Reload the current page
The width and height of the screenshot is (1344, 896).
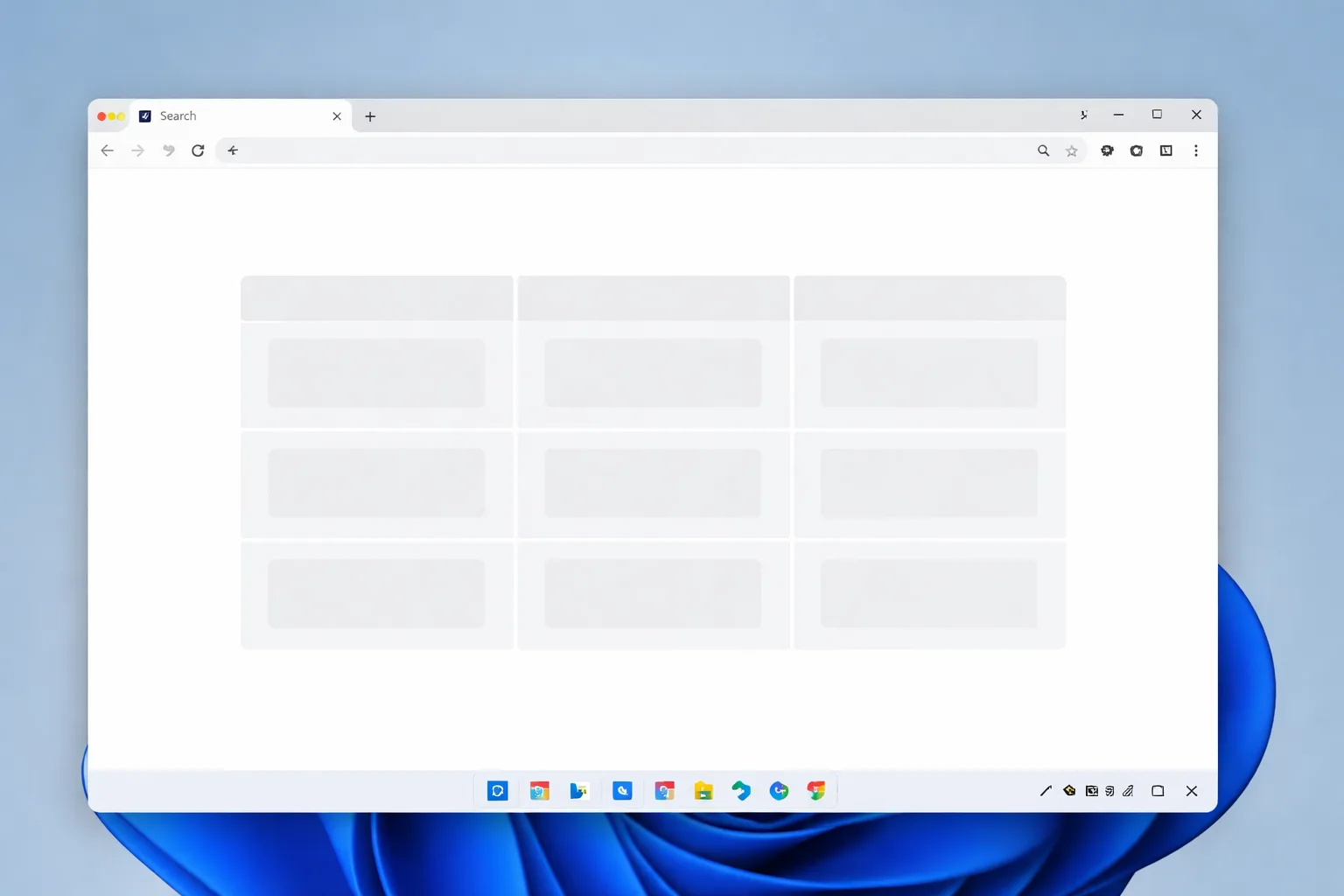pos(198,150)
